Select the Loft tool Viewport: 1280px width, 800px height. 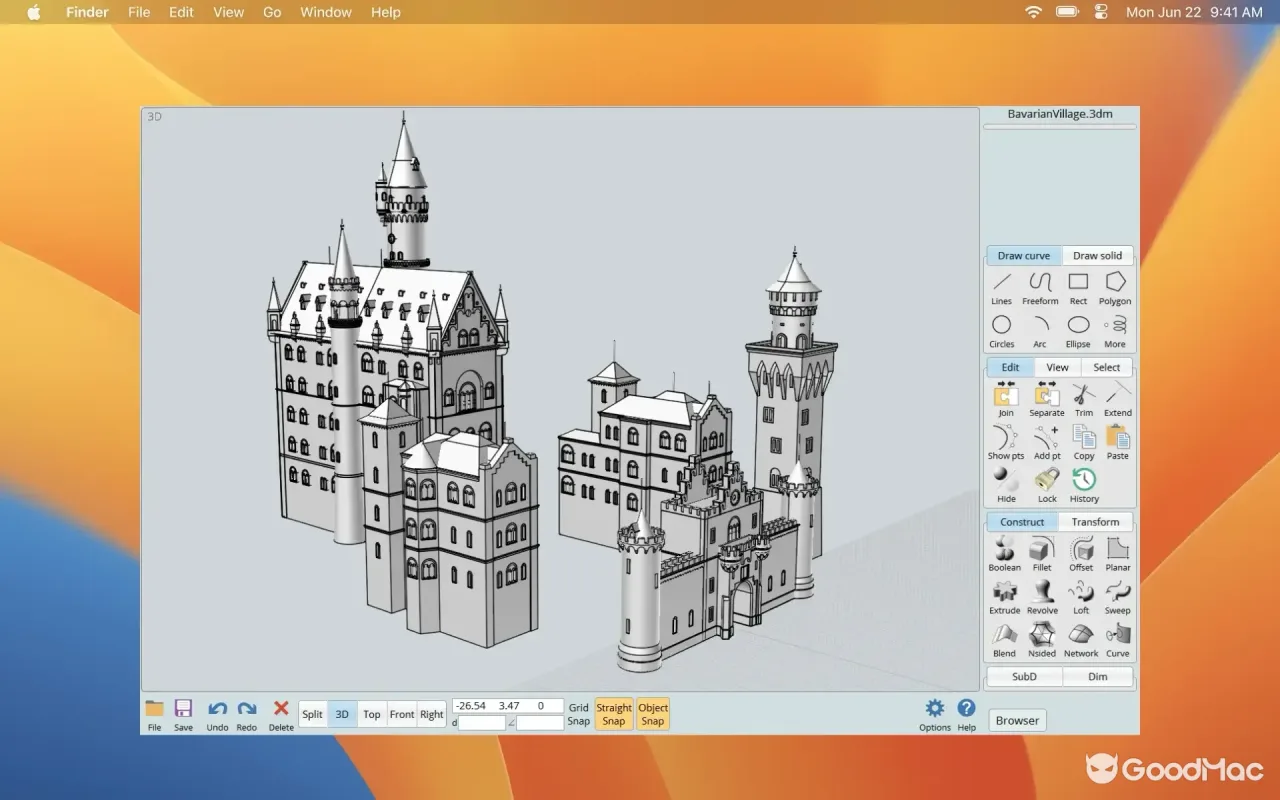click(1081, 598)
